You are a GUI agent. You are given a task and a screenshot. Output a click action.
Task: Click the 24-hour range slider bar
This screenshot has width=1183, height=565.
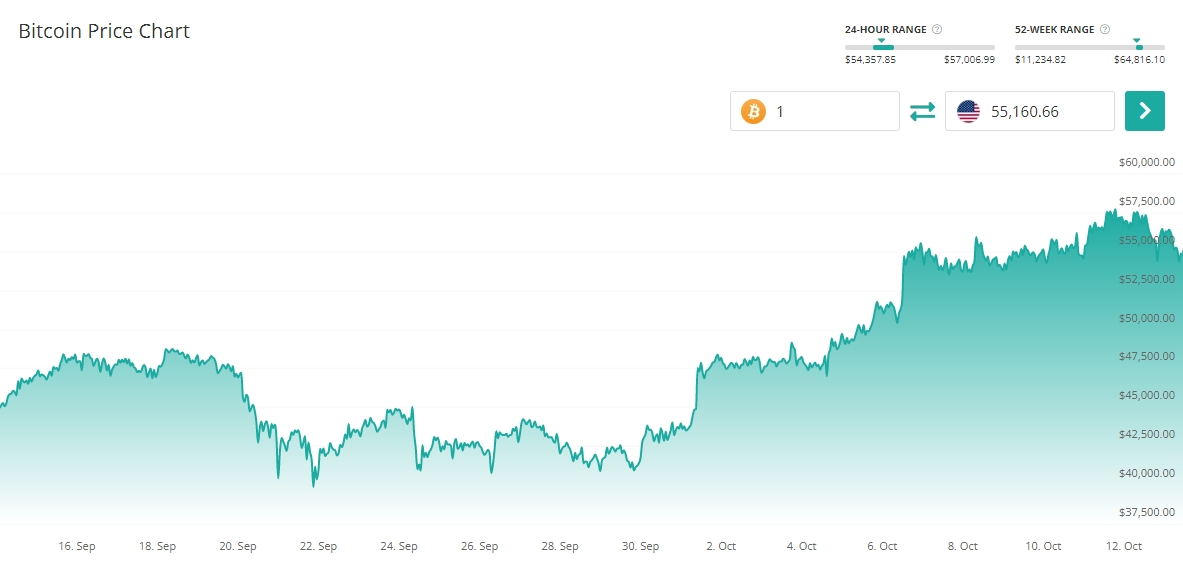pos(920,47)
